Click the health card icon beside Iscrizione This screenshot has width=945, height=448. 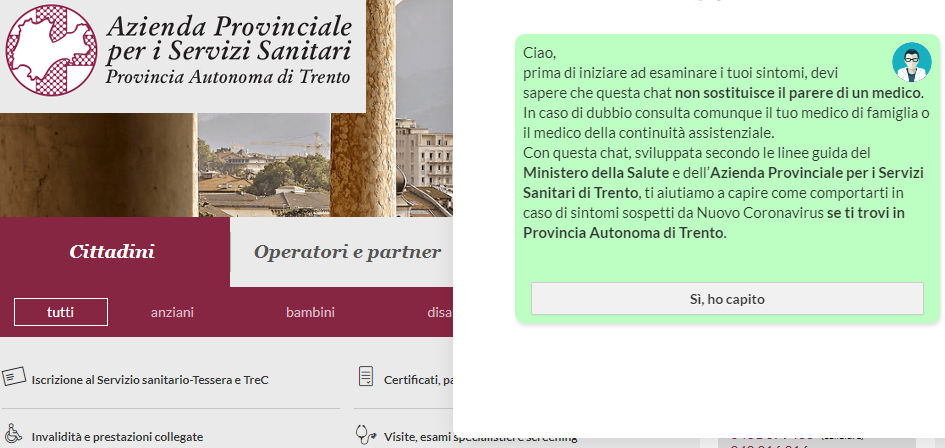pyautogui.click(x=13, y=377)
